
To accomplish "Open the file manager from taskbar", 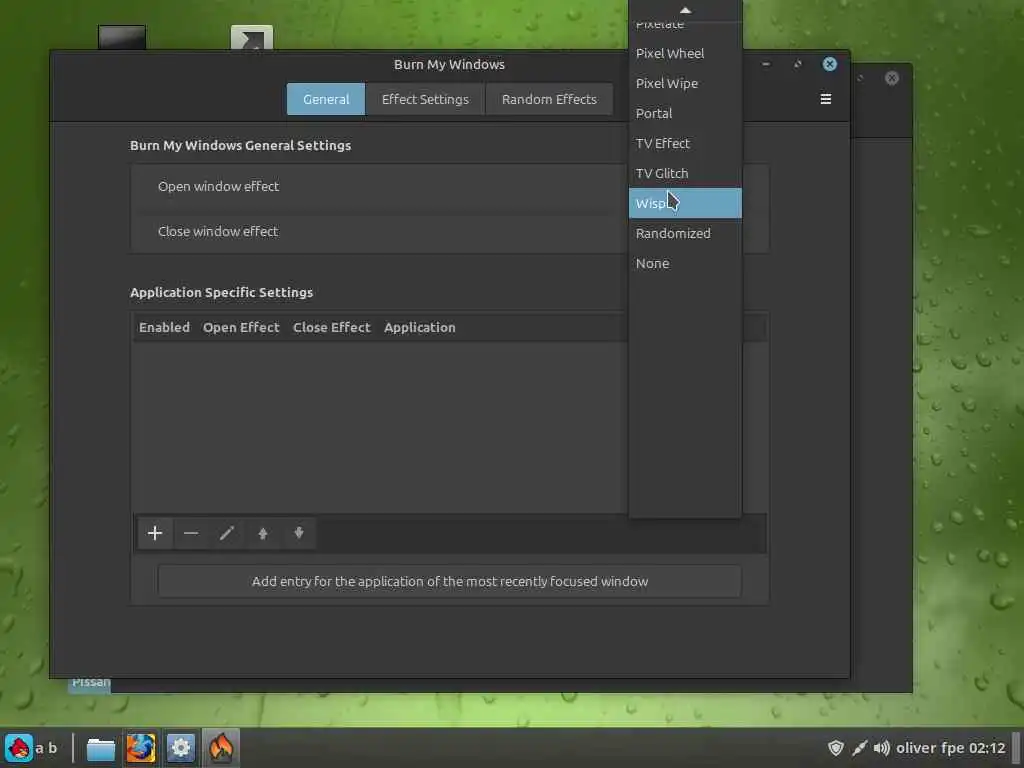I will coord(101,748).
